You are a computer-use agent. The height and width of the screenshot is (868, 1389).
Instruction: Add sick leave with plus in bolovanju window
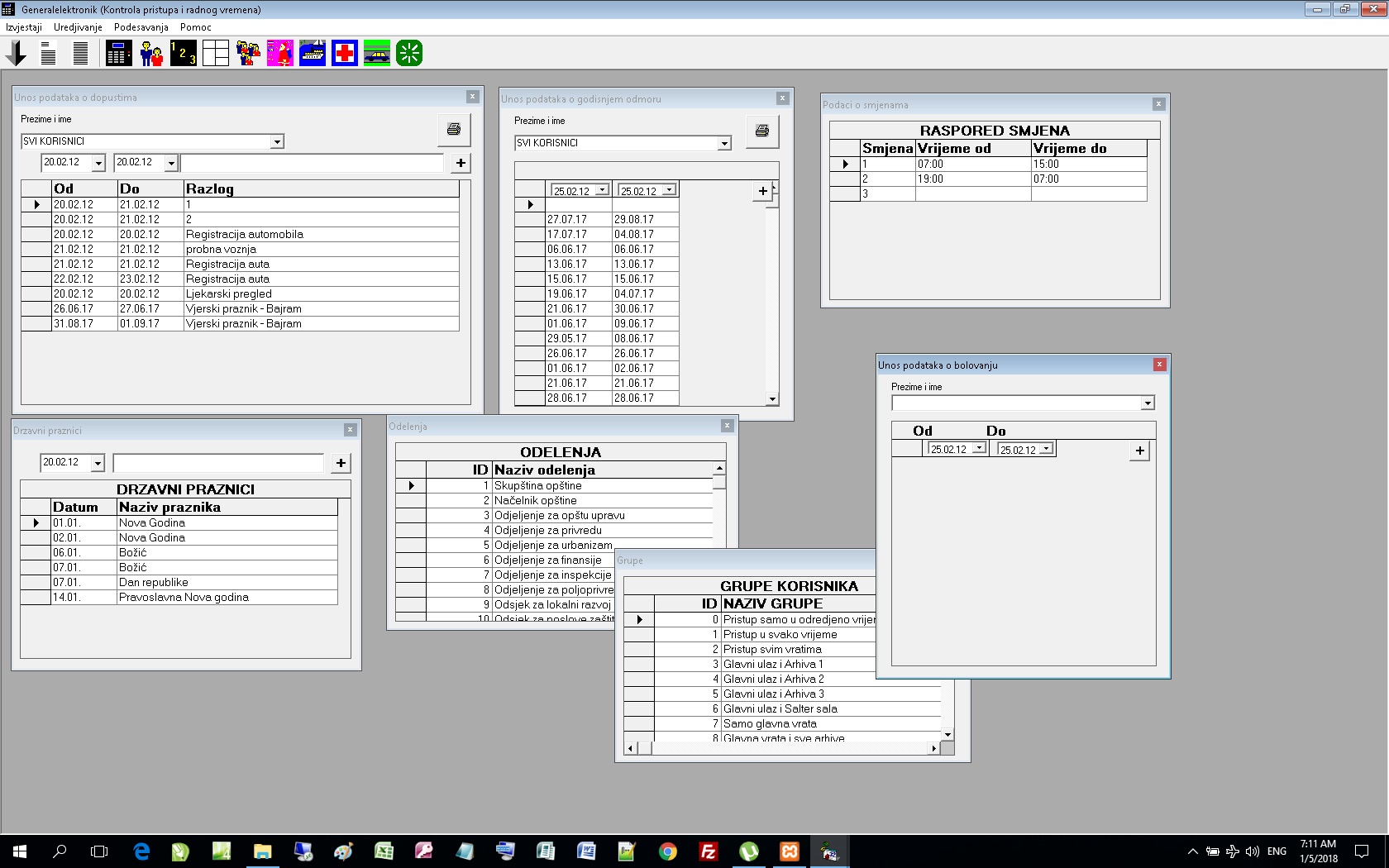coord(1140,451)
